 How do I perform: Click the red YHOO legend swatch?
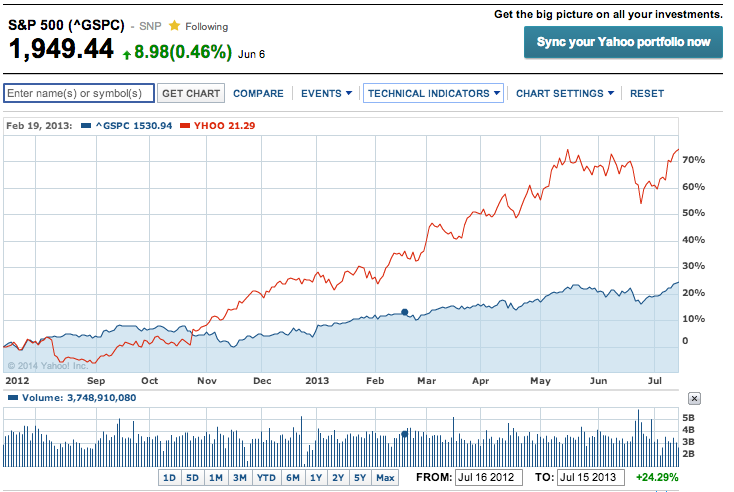185,125
